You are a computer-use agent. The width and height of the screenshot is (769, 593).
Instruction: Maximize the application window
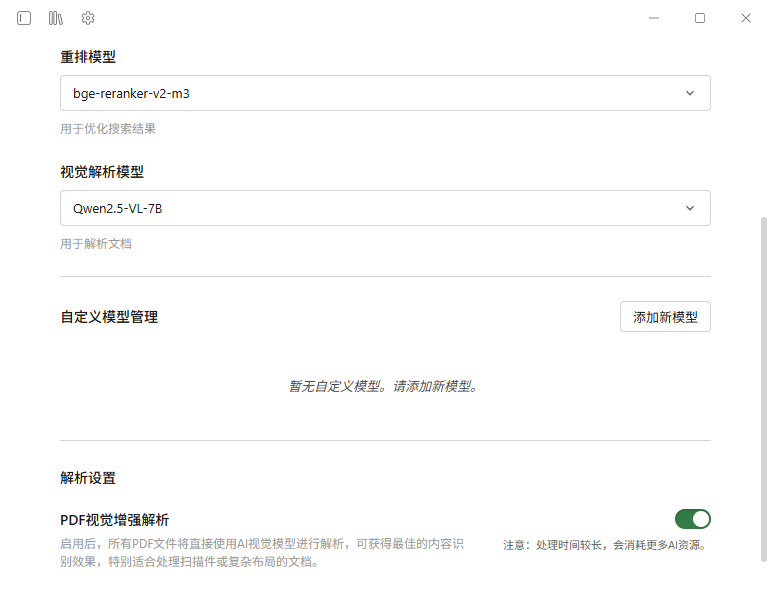pyautogui.click(x=700, y=18)
